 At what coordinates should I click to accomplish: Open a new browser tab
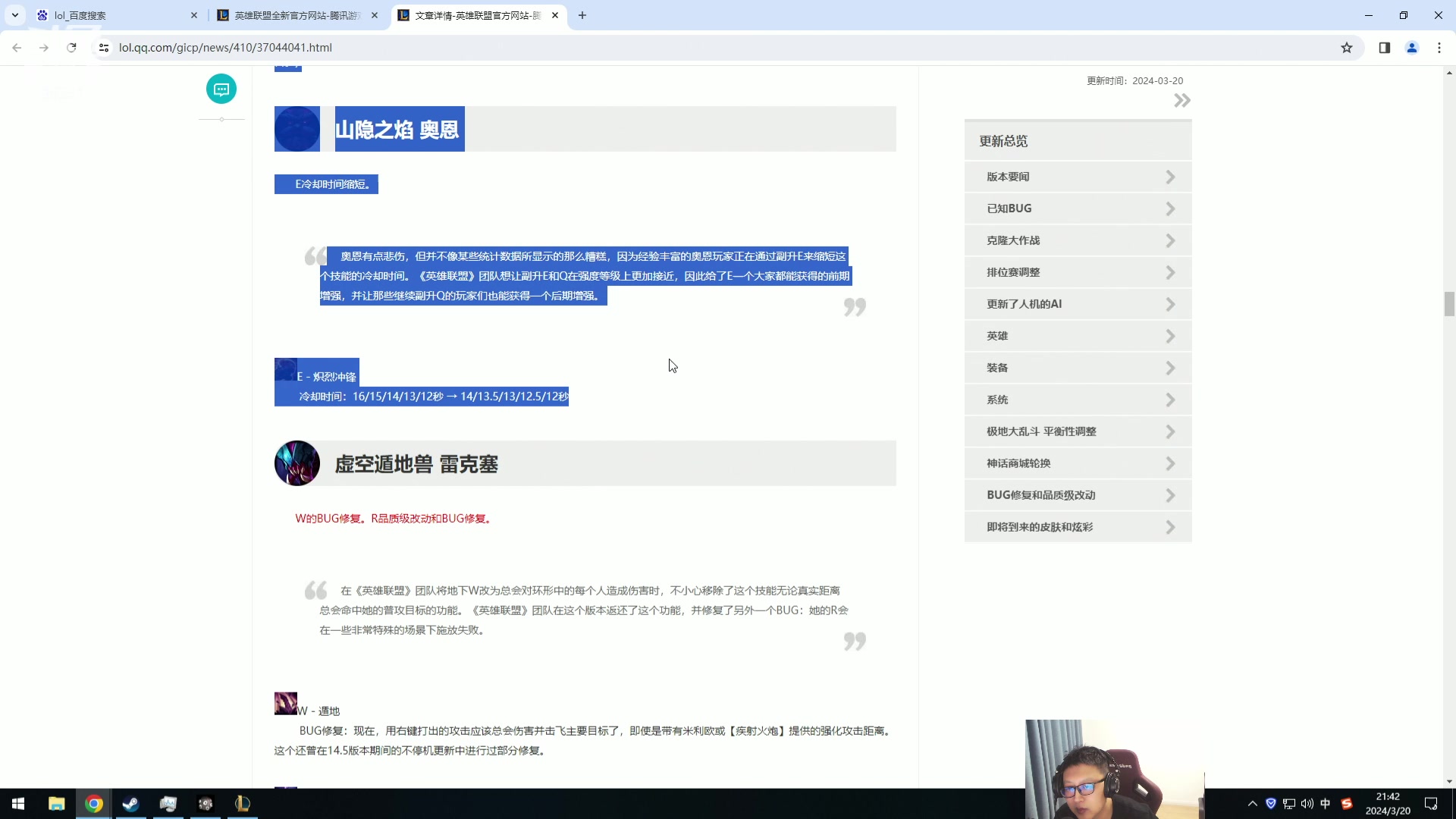pos(582,15)
